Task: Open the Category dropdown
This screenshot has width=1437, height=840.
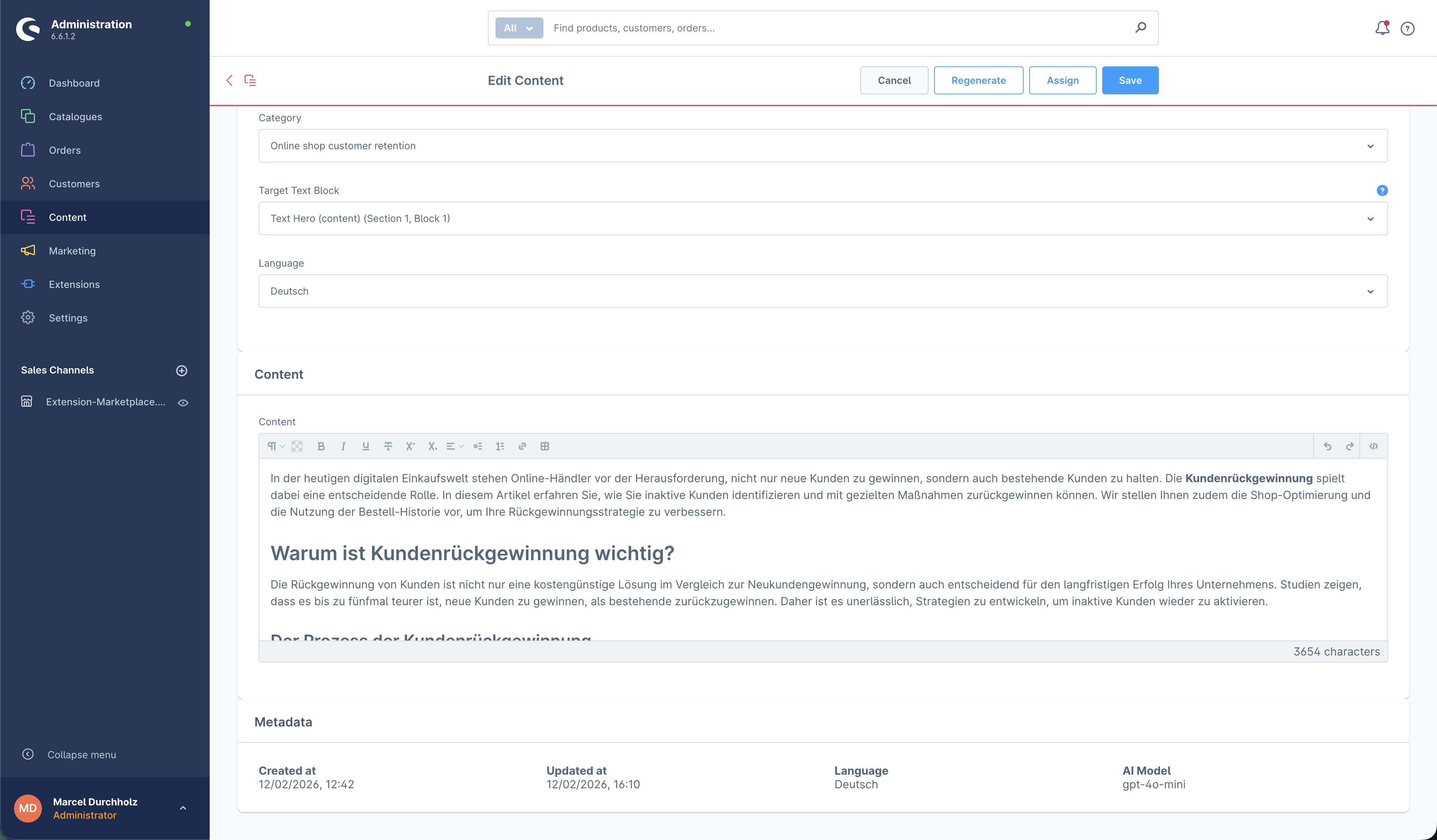Action: pyautogui.click(x=822, y=146)
